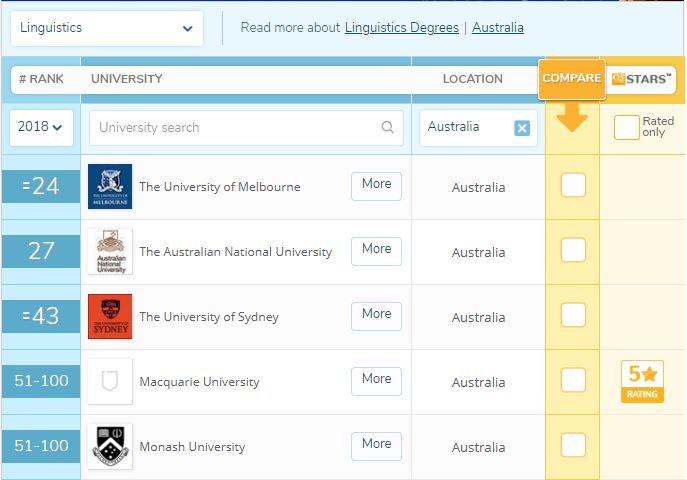Click the =24 rank cell

tap(41, 186)
